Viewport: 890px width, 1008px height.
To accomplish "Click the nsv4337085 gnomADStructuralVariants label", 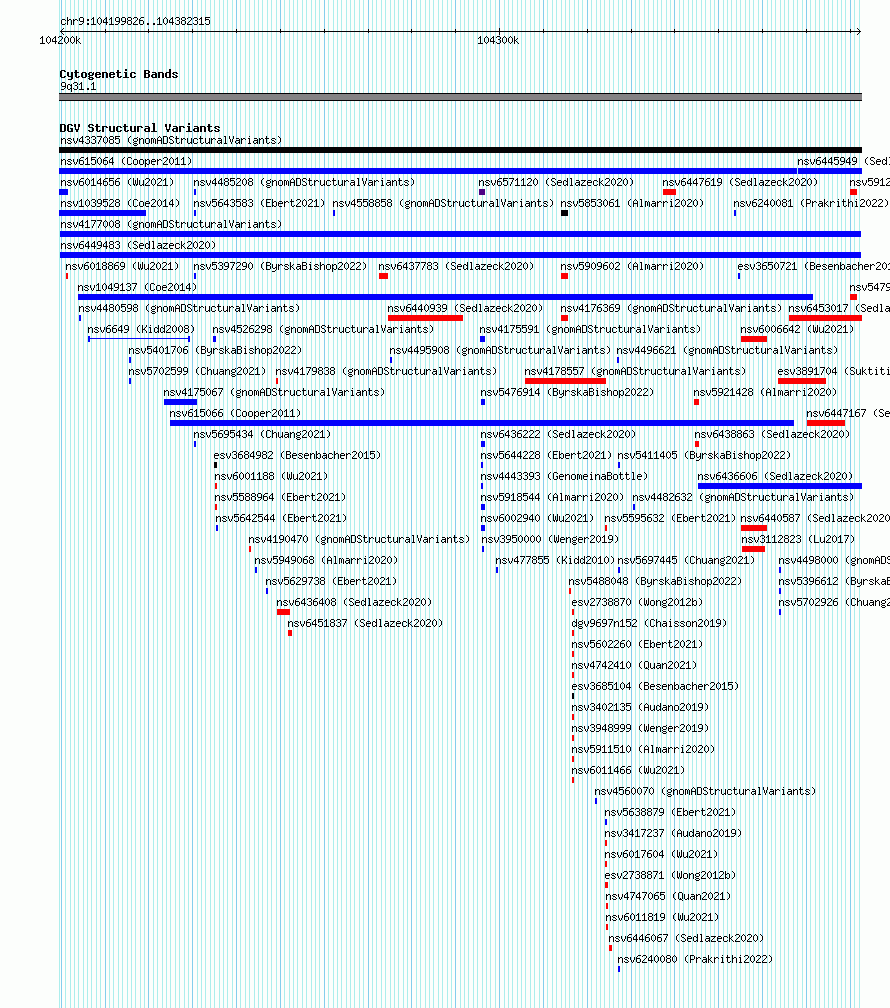I will point(171,140).
